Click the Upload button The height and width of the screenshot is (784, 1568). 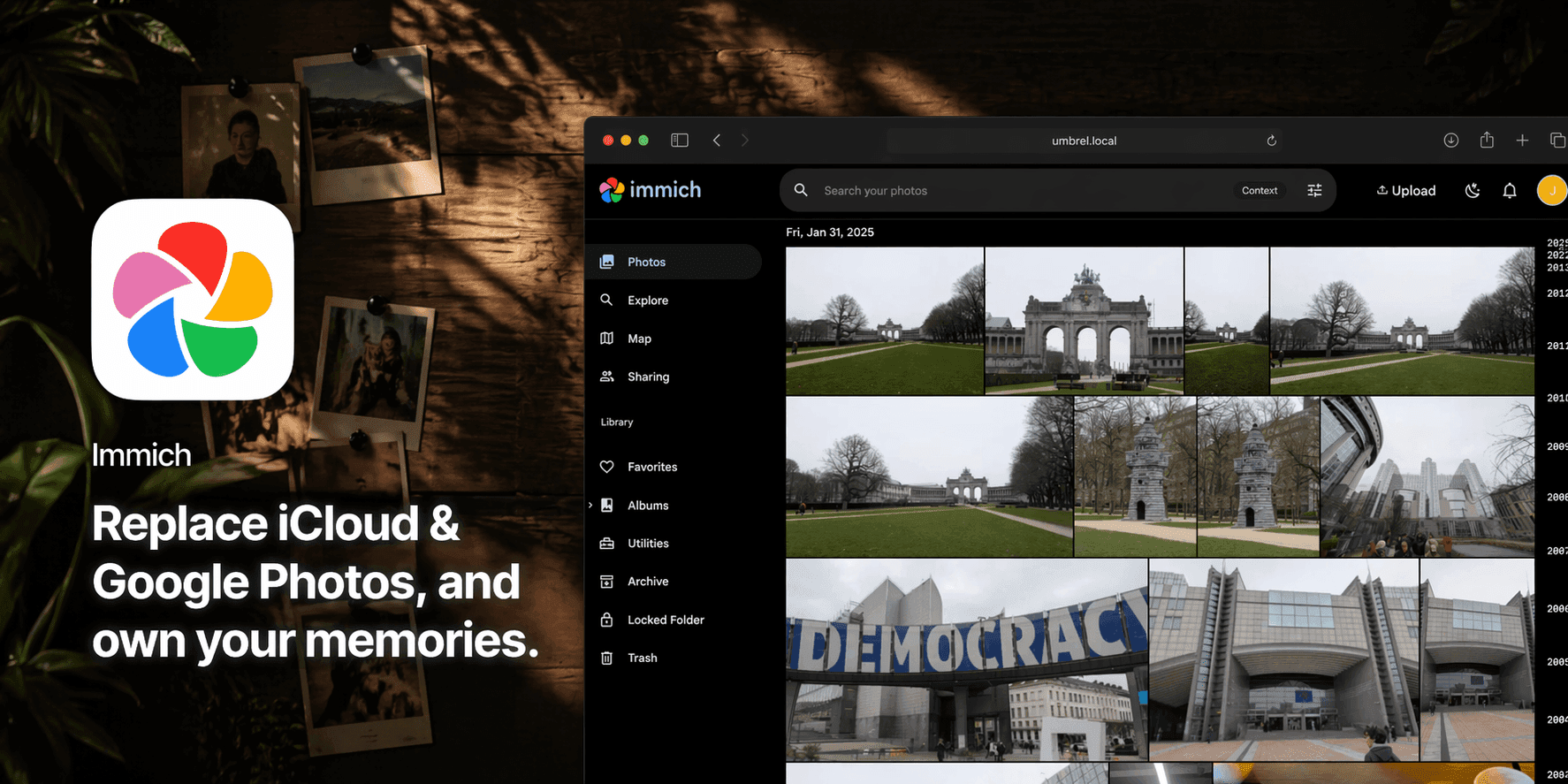[1405, 190]
